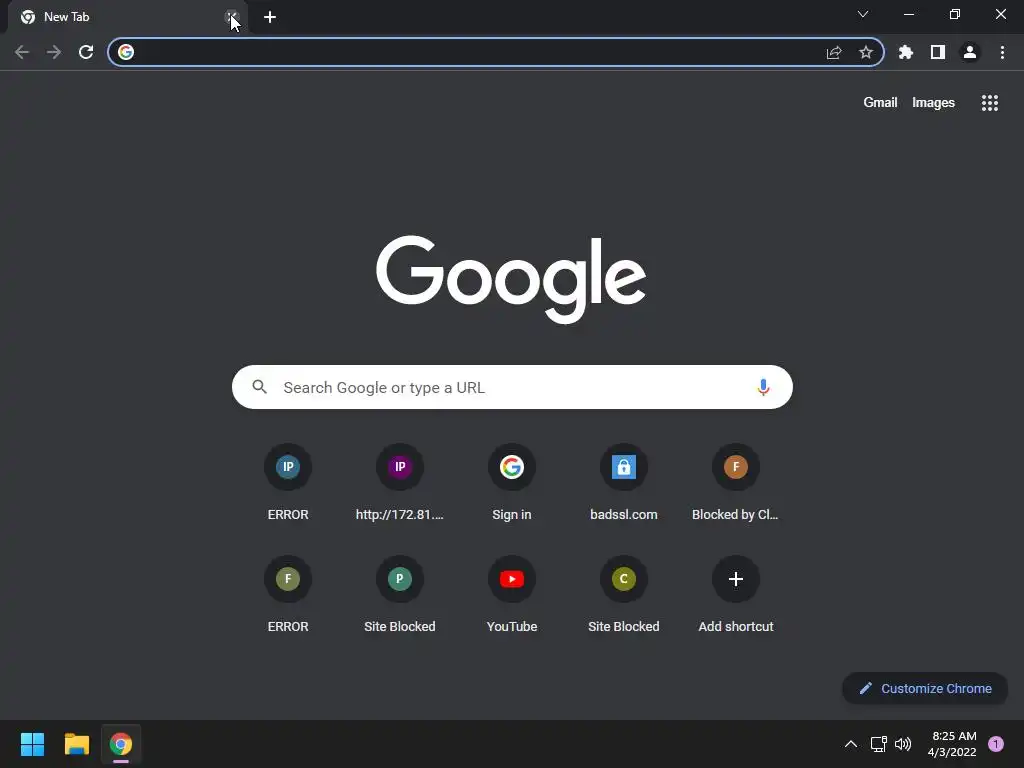Click into the Google search box
1024x768 pixels.
pyautogui.click(x=512, y=387)
